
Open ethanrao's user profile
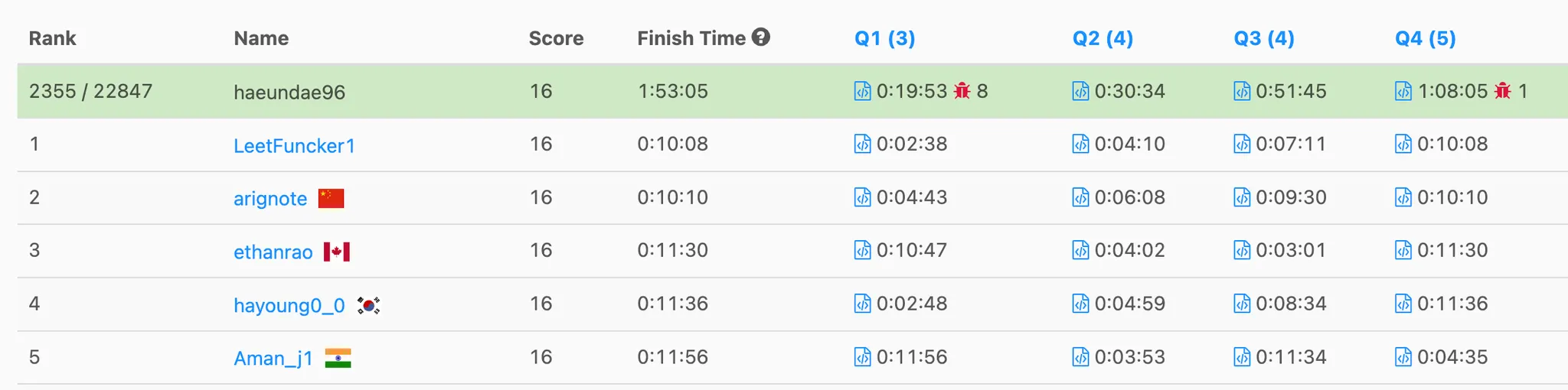click(x=273, y=252)
